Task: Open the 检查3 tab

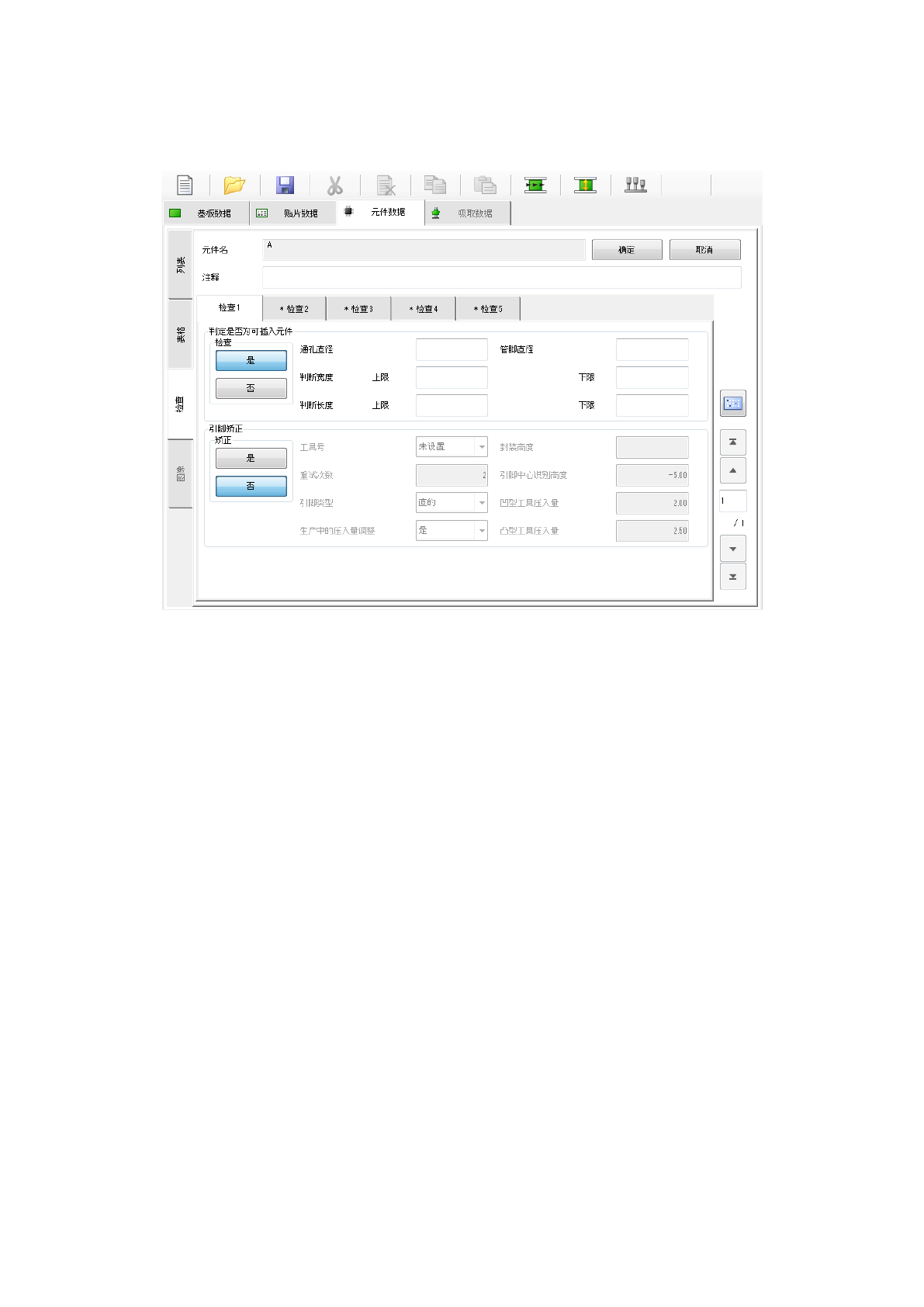Action: (359, 308)
